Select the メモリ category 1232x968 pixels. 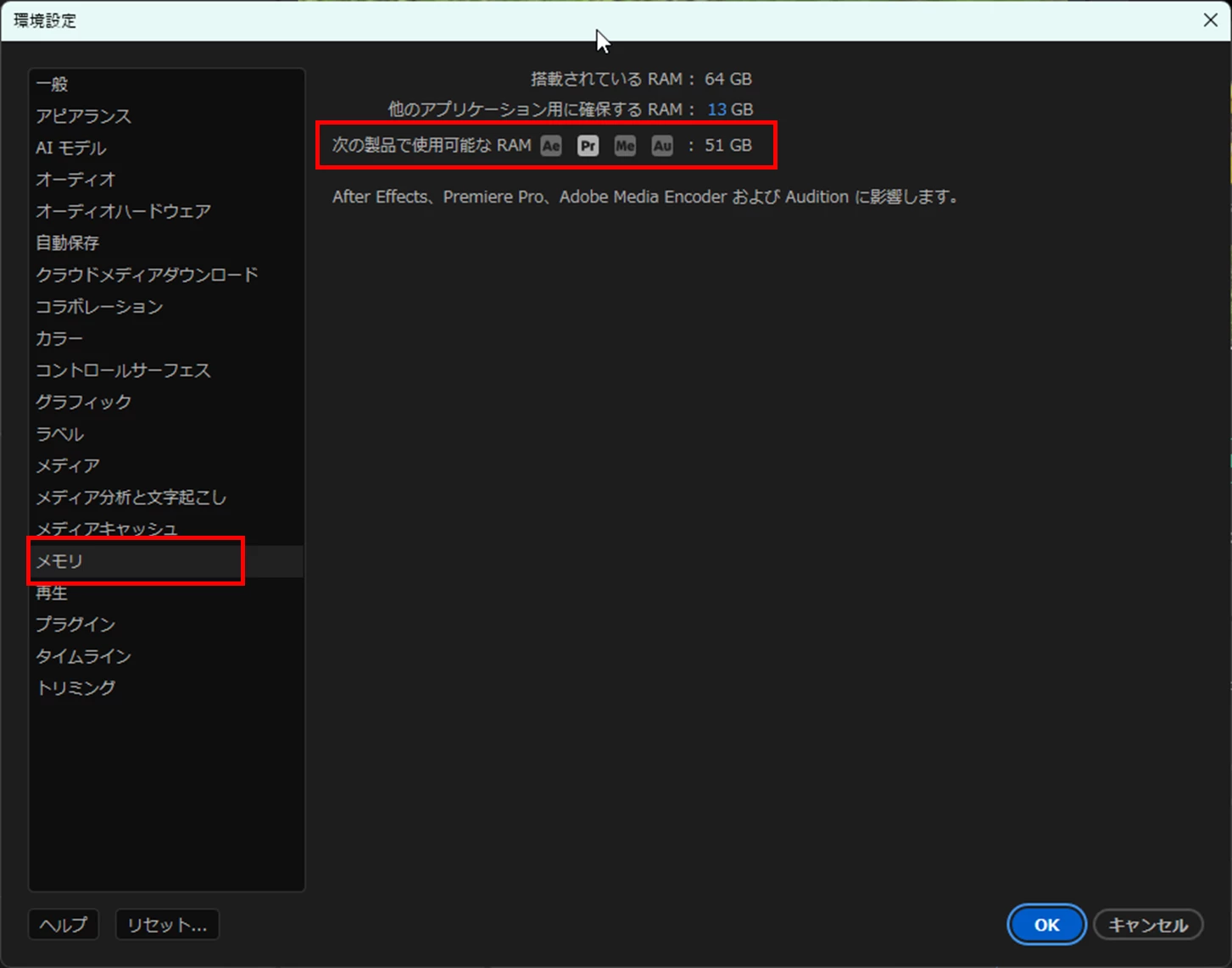point(166,561)
